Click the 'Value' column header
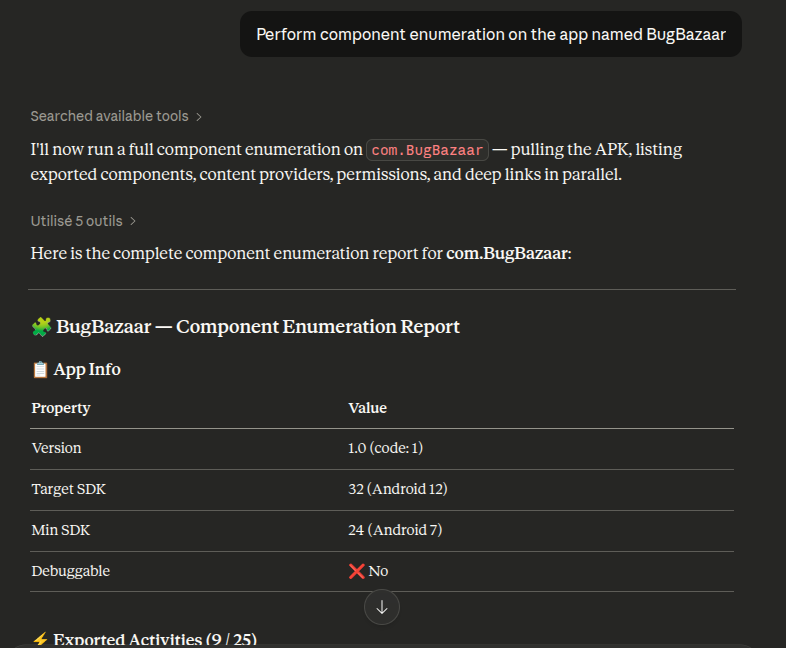The height and width of the screenshot is (648, 786). 367,408
